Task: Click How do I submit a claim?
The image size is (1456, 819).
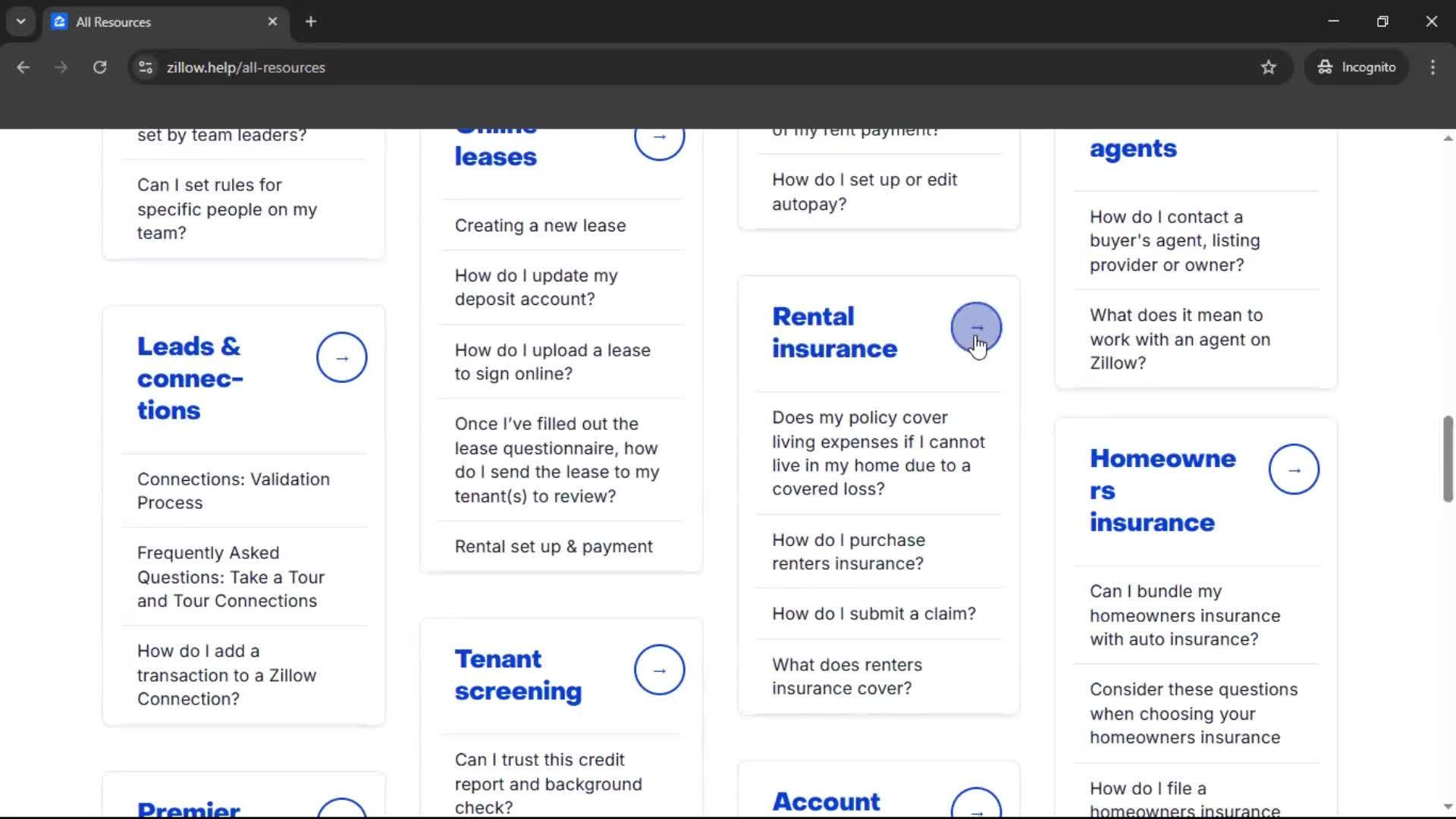Action: click(873, 613)
